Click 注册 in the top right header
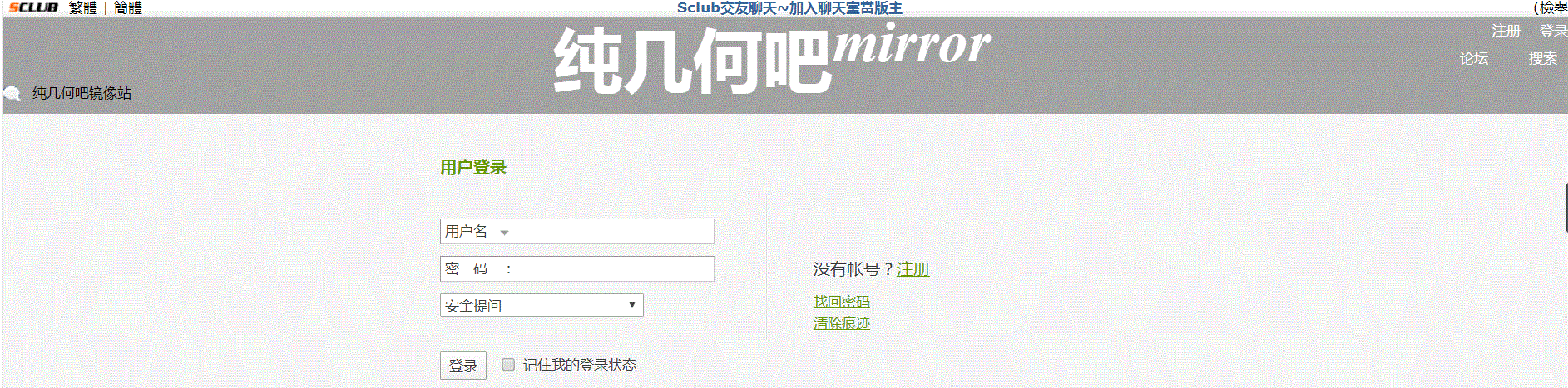This screenshot has width=1568, height=388. [x=1506, y=31]
